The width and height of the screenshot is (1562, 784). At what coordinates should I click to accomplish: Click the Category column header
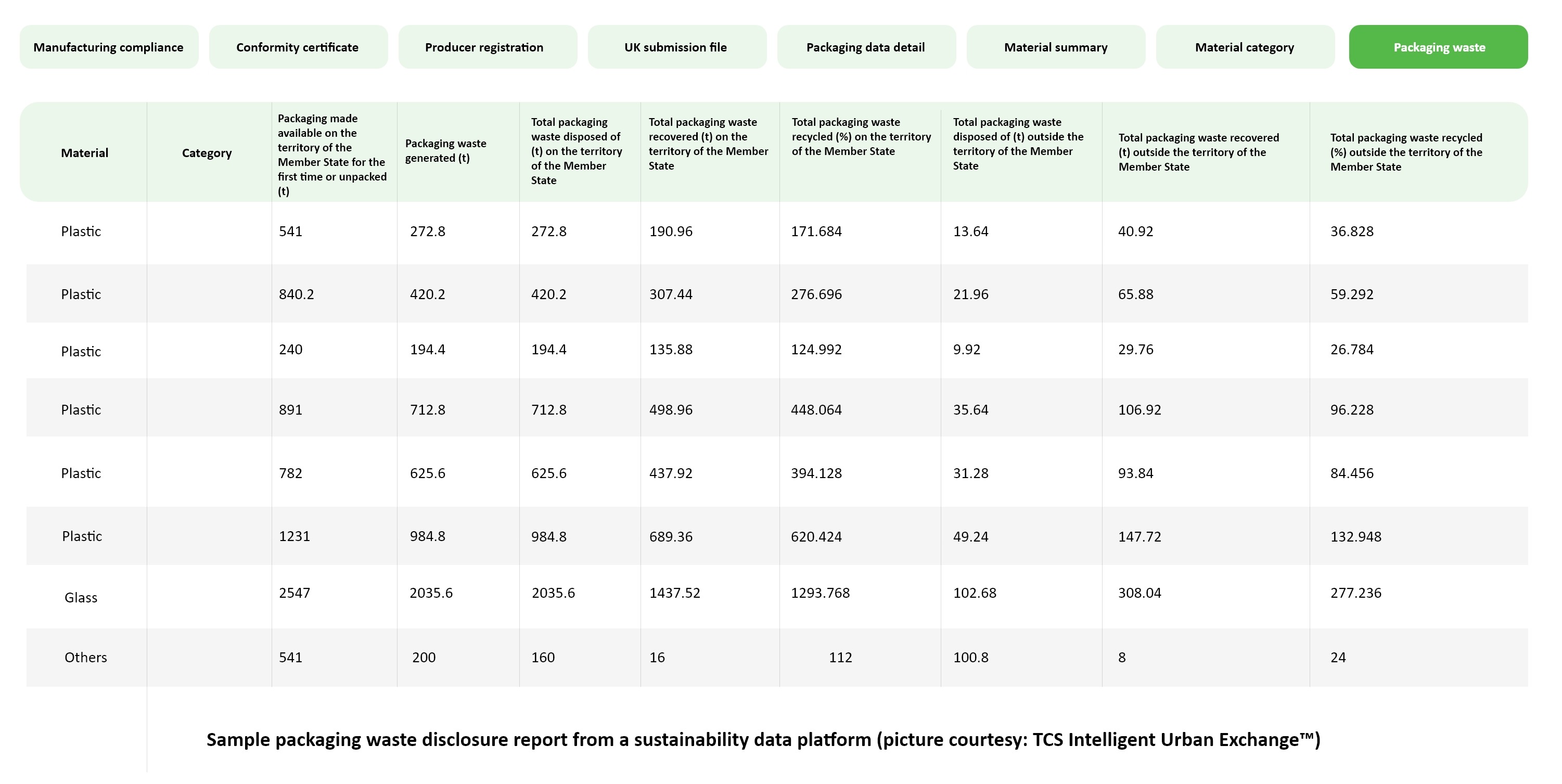pyautogui.click(x=207, y=153)
